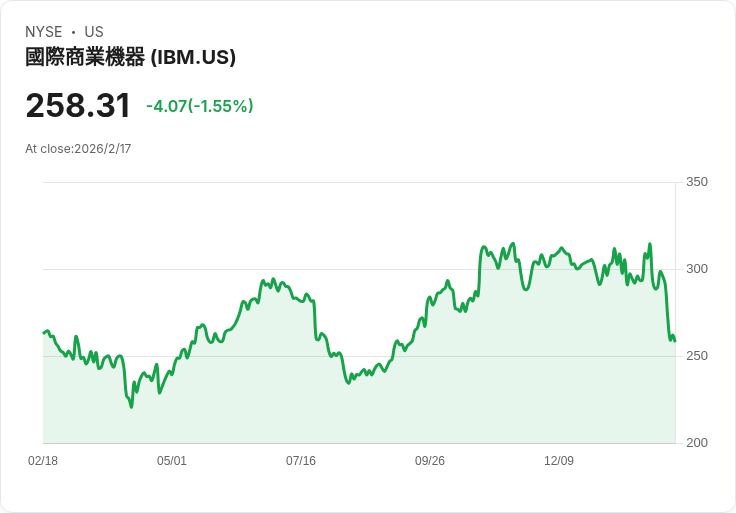Click the current price 258.31

point(78,106)
